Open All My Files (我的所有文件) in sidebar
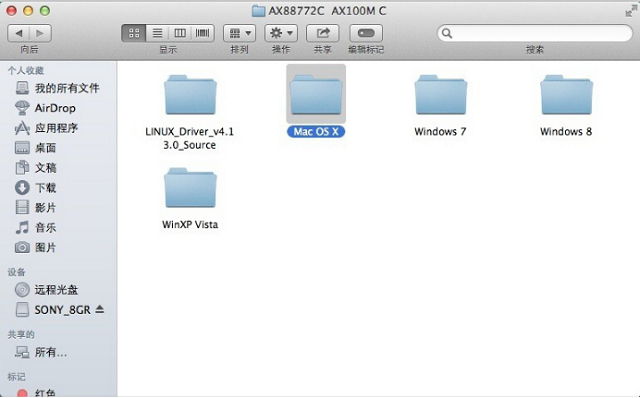Image resolution: width=640 pixels, height=398 pixels. click(58, 88)
